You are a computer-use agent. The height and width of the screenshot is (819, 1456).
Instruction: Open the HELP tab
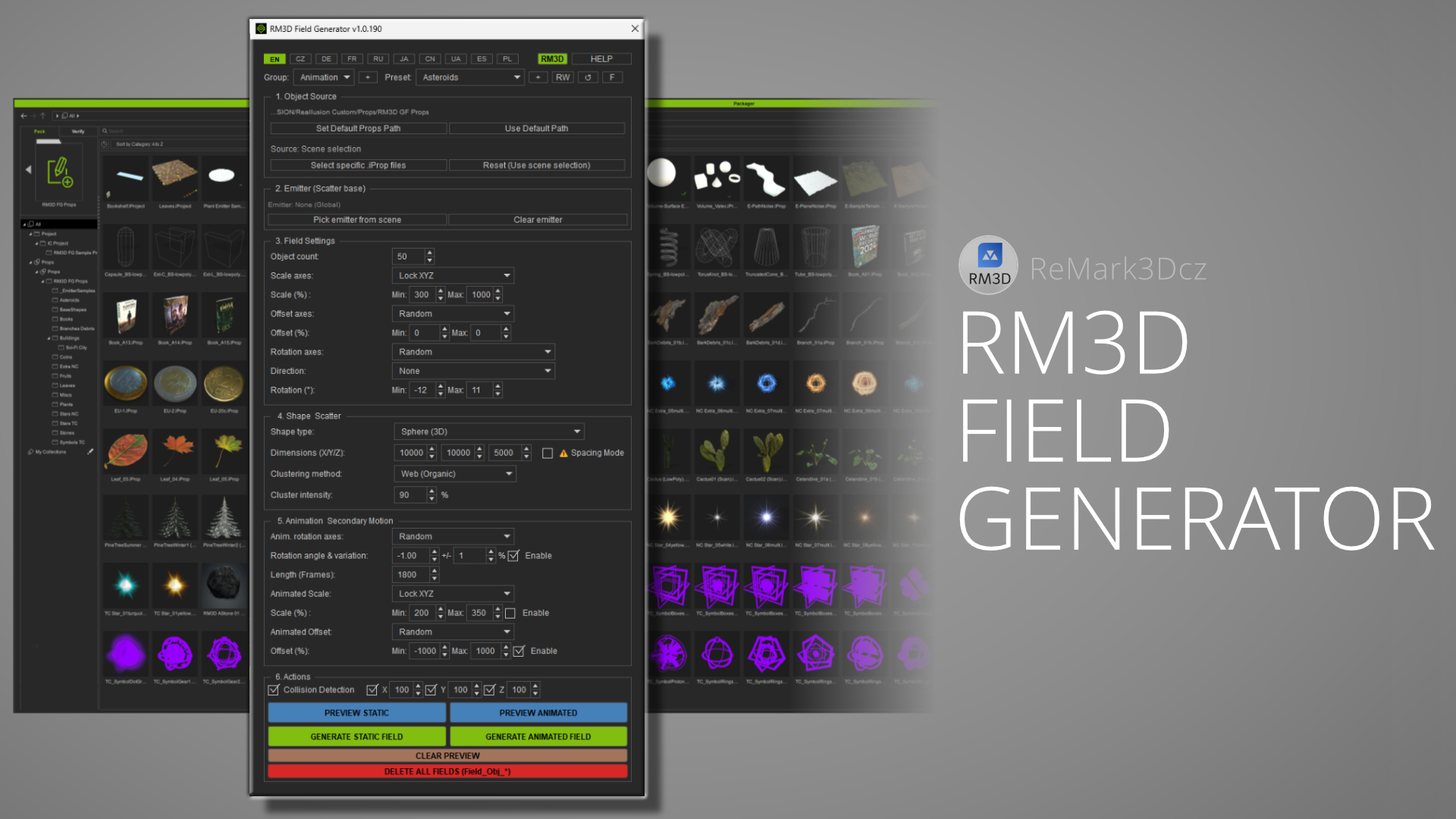point(601,59)
